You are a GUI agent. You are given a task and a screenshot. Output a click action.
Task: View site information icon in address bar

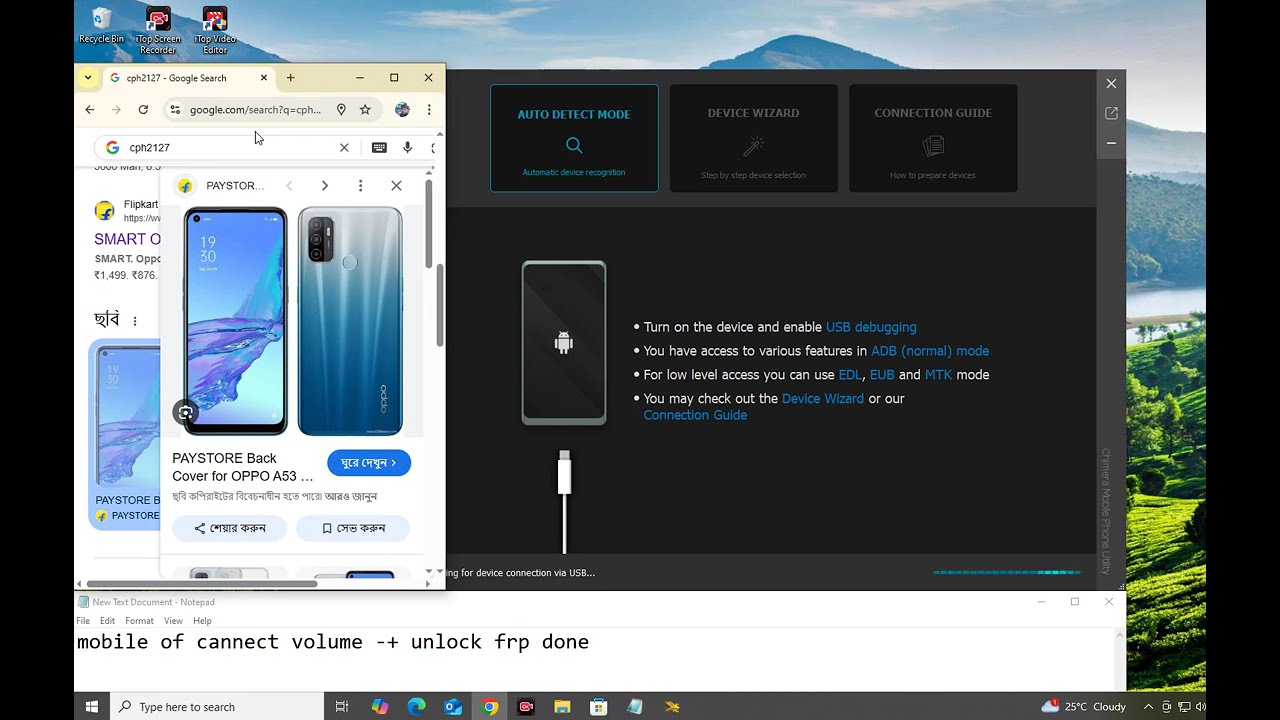point(175,110)
